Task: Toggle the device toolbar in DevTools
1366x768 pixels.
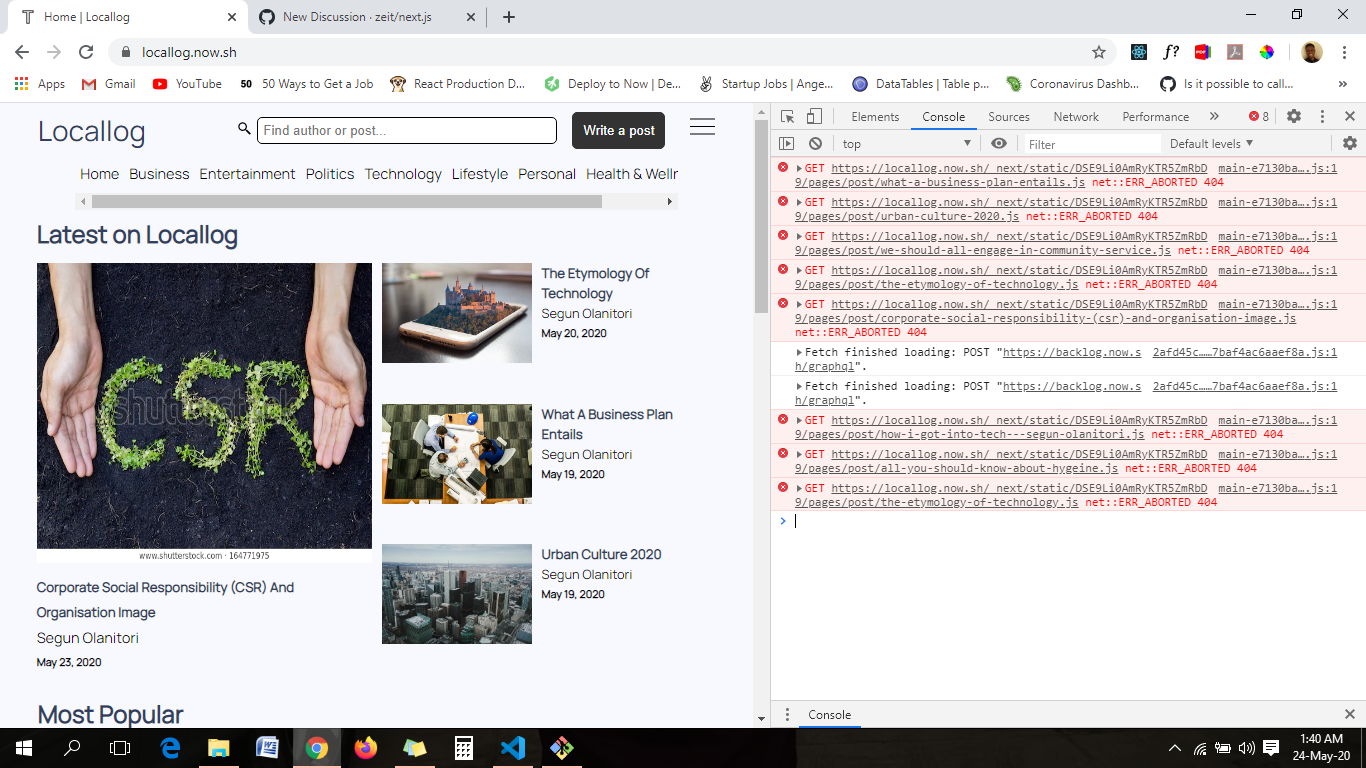Action: coord(814,116)
